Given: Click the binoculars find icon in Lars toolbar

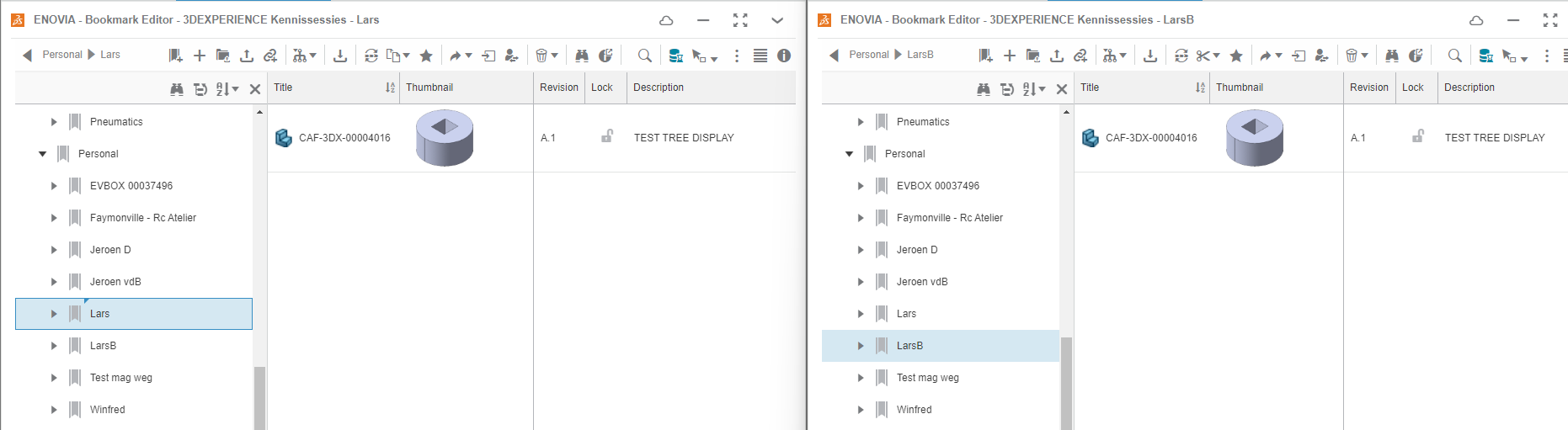Looking at the screenshot, I should pyautogui.click(x=582, y=56).
